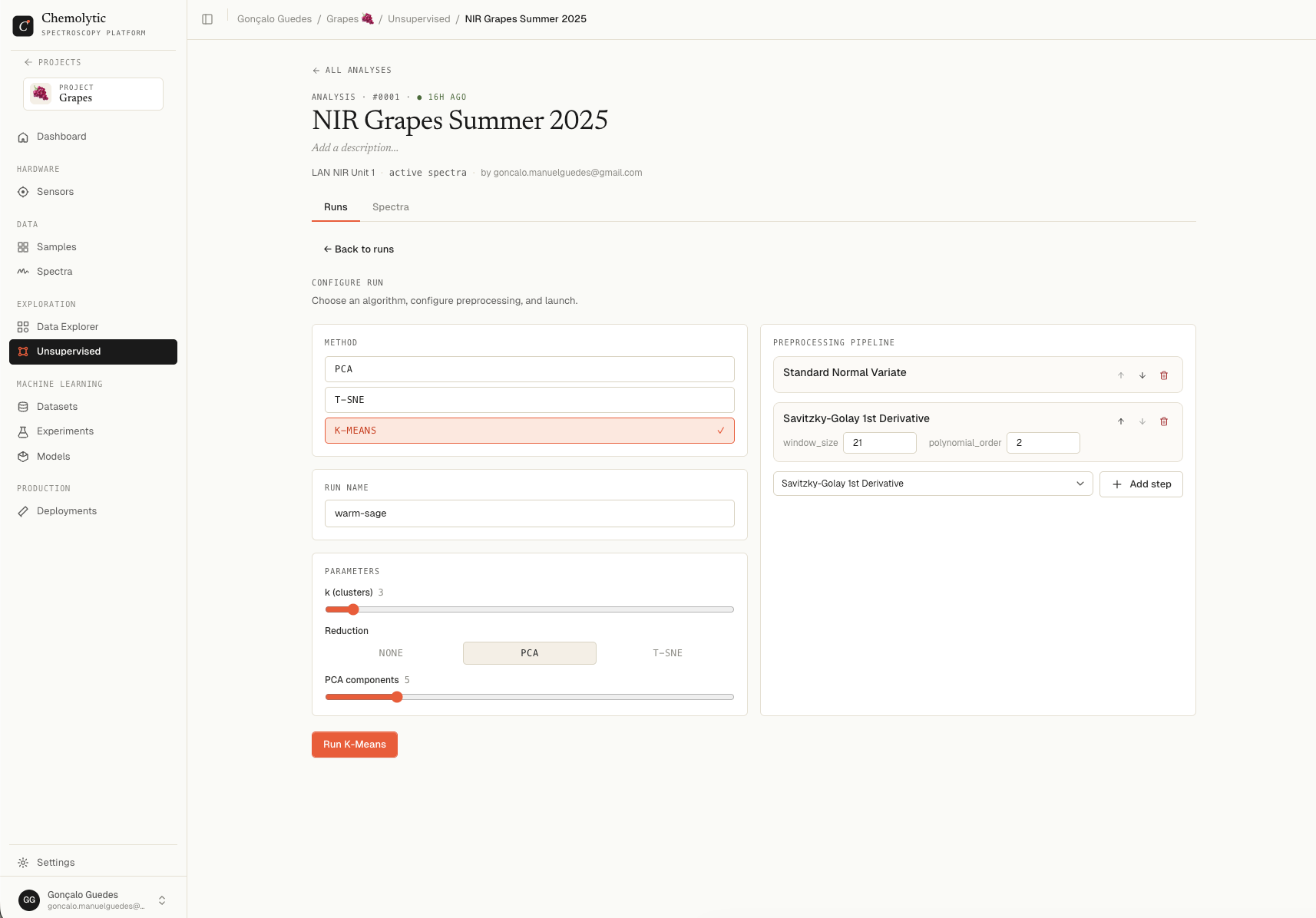Move Standard Normal Variate step down
Viewport: 1316px width, 918px height.
point(1142,375)
